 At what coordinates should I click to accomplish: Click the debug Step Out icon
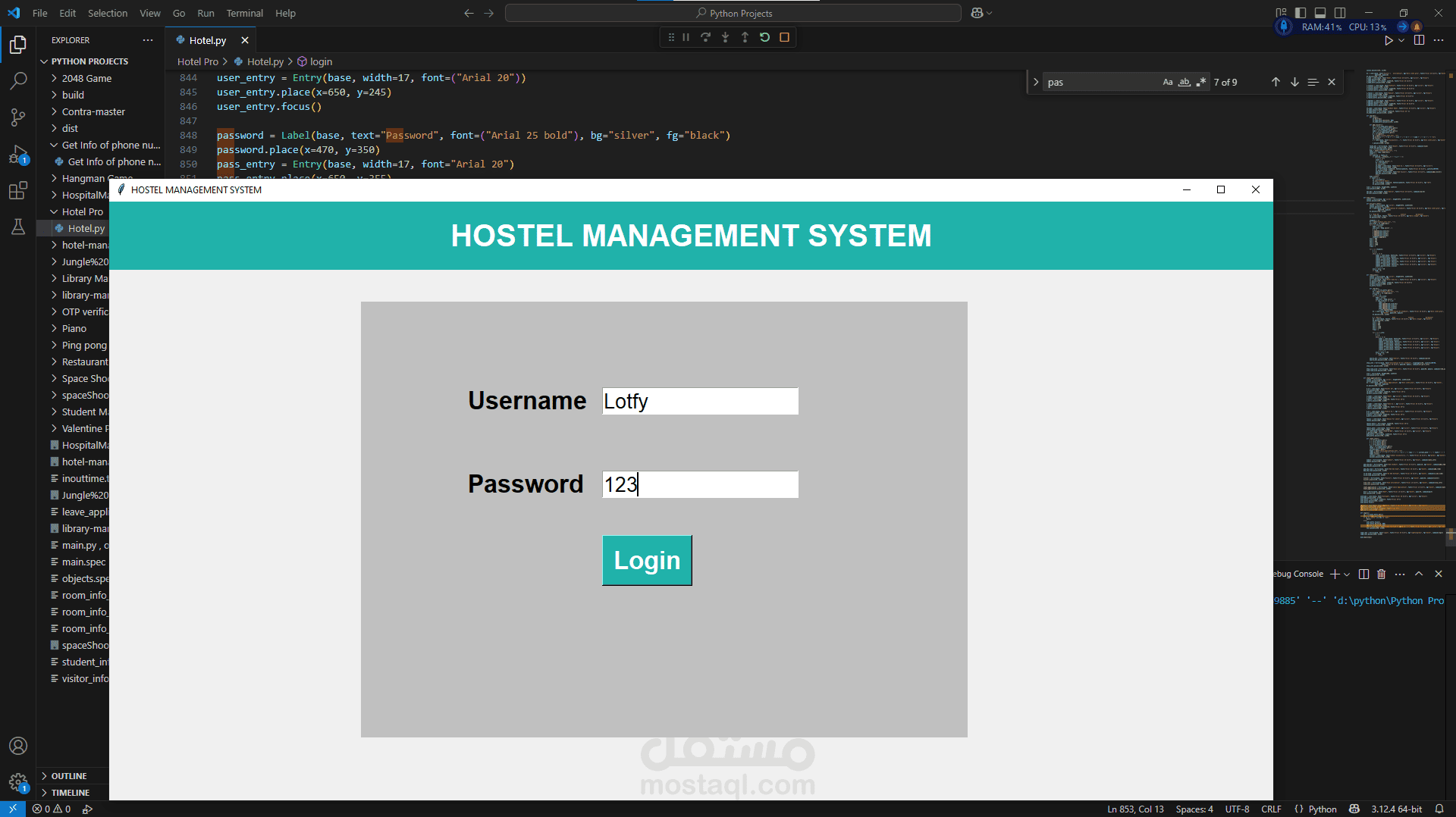pyautogui.click(x=745, y=37)
